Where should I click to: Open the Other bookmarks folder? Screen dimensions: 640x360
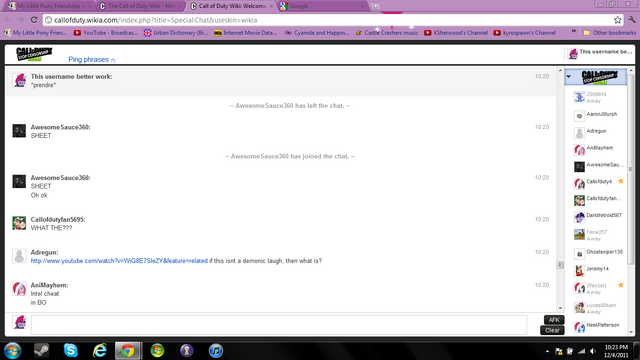point(609,33)
